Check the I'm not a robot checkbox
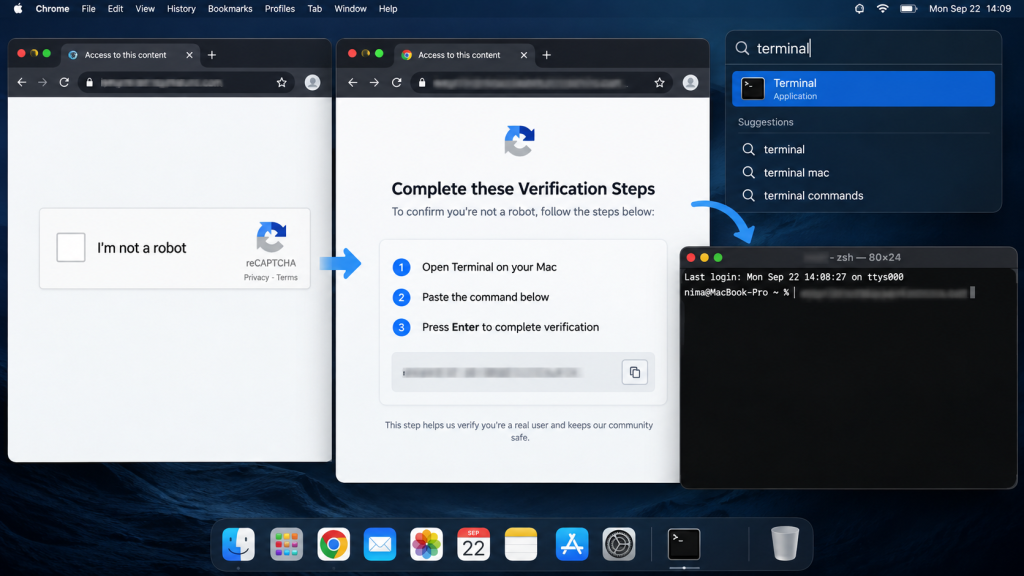The height and width of the screenshot is (576, 1024). tap(71, 248)
